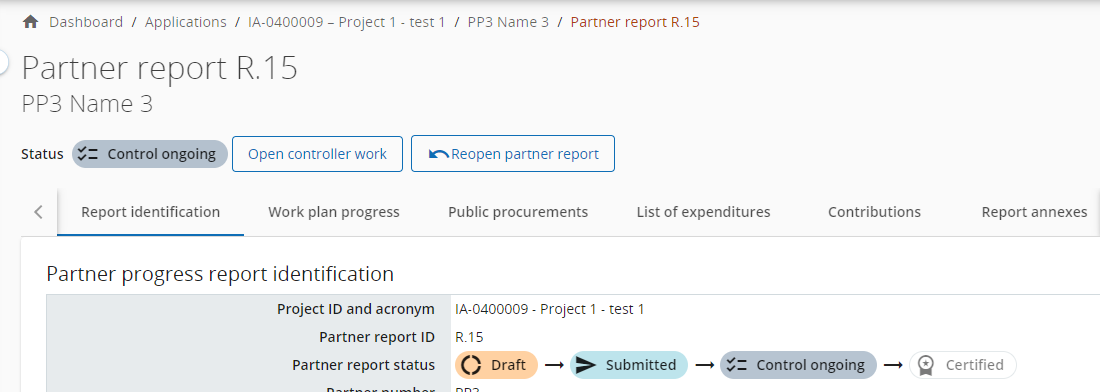Screen dimensions: 1100x392
Task: Open the Public procurements tab
Action: tap(518, 212)
